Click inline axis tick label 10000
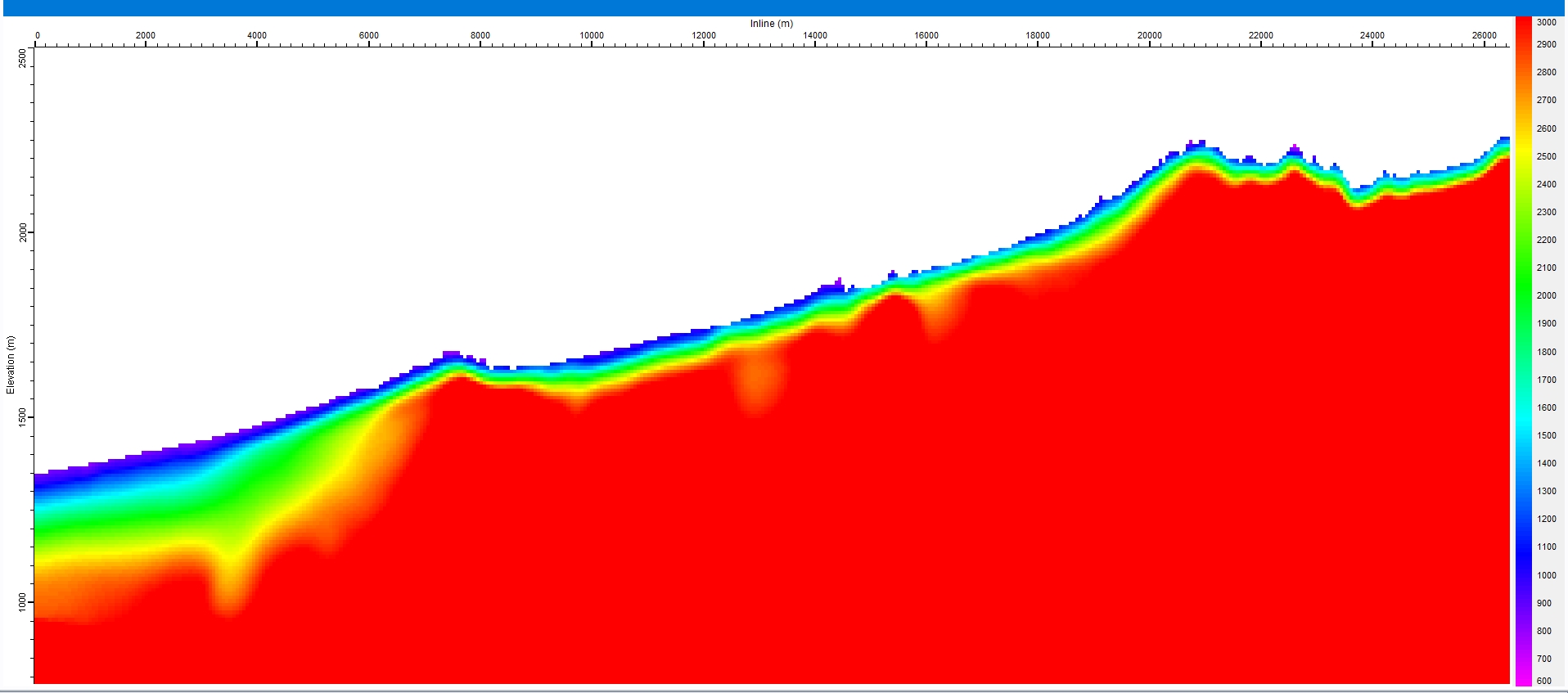Screen dimensions: 1568x693 coord(592,36)
